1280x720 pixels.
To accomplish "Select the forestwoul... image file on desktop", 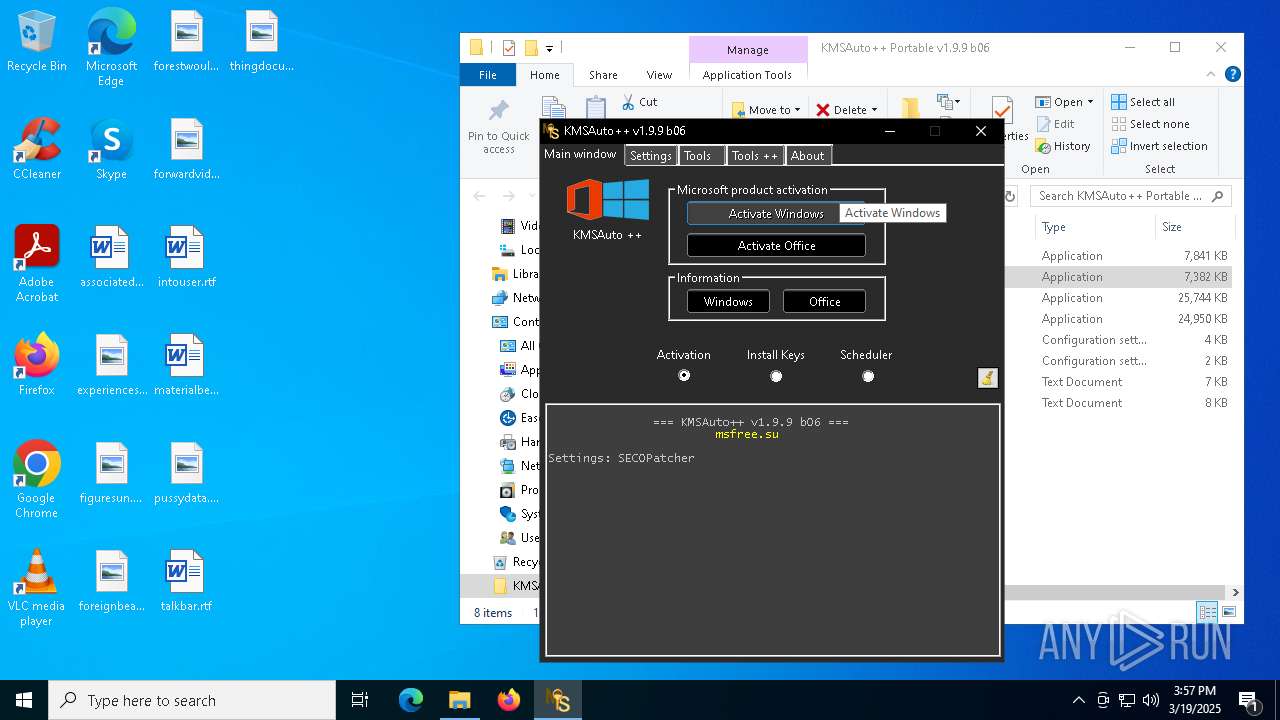I will (x=186, y=42).
